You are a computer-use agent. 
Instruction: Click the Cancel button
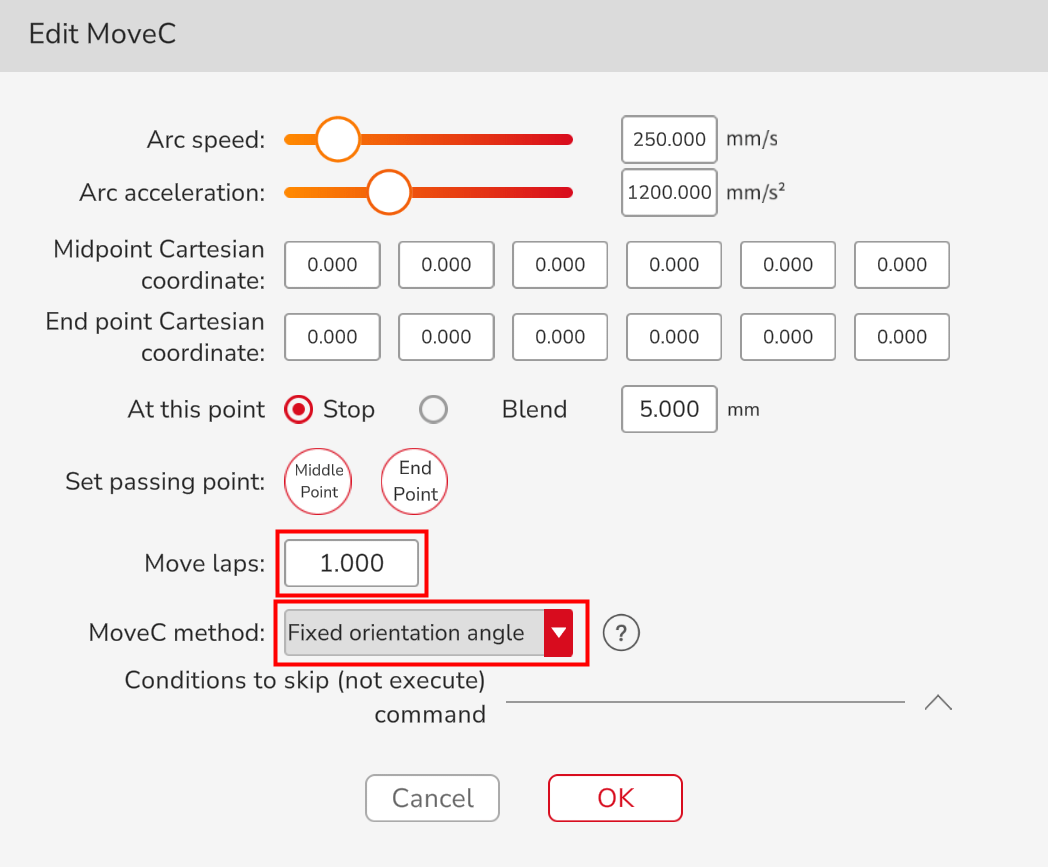pyautogui.click(x=432, y=798)
